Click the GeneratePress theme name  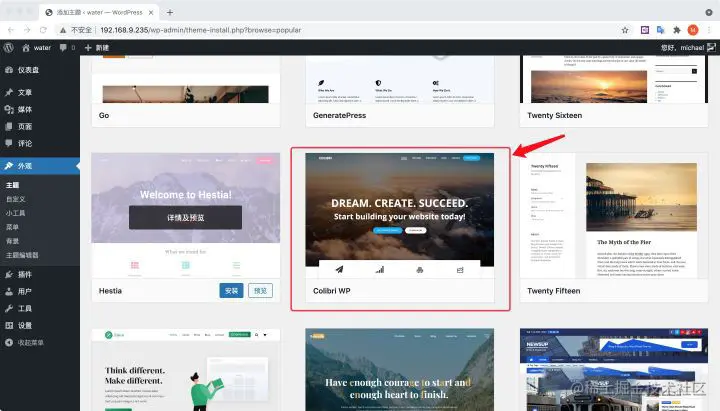point(339,115)
